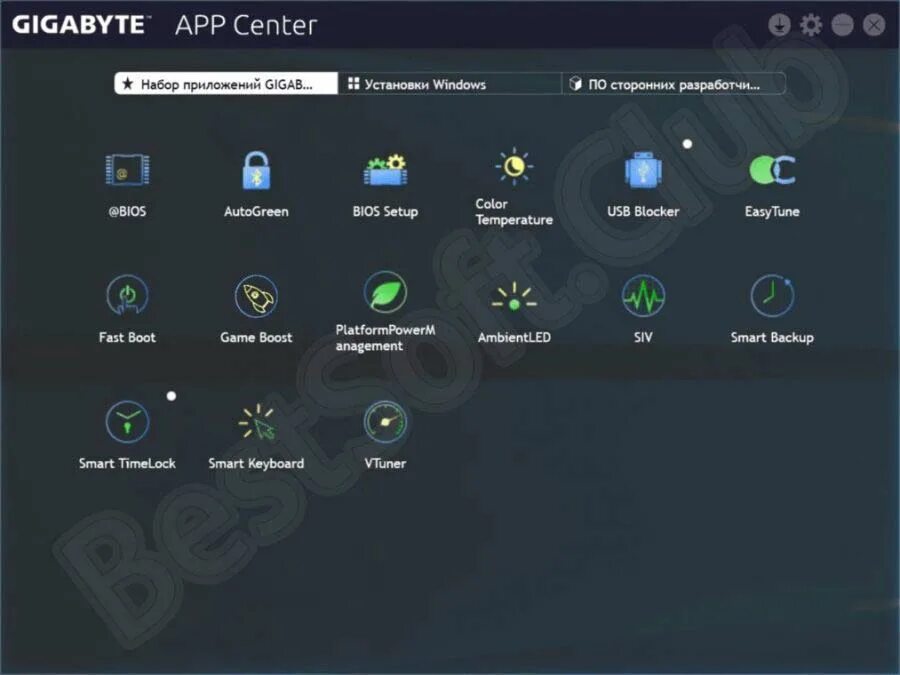Launch VTuner gauge icon

385,422
